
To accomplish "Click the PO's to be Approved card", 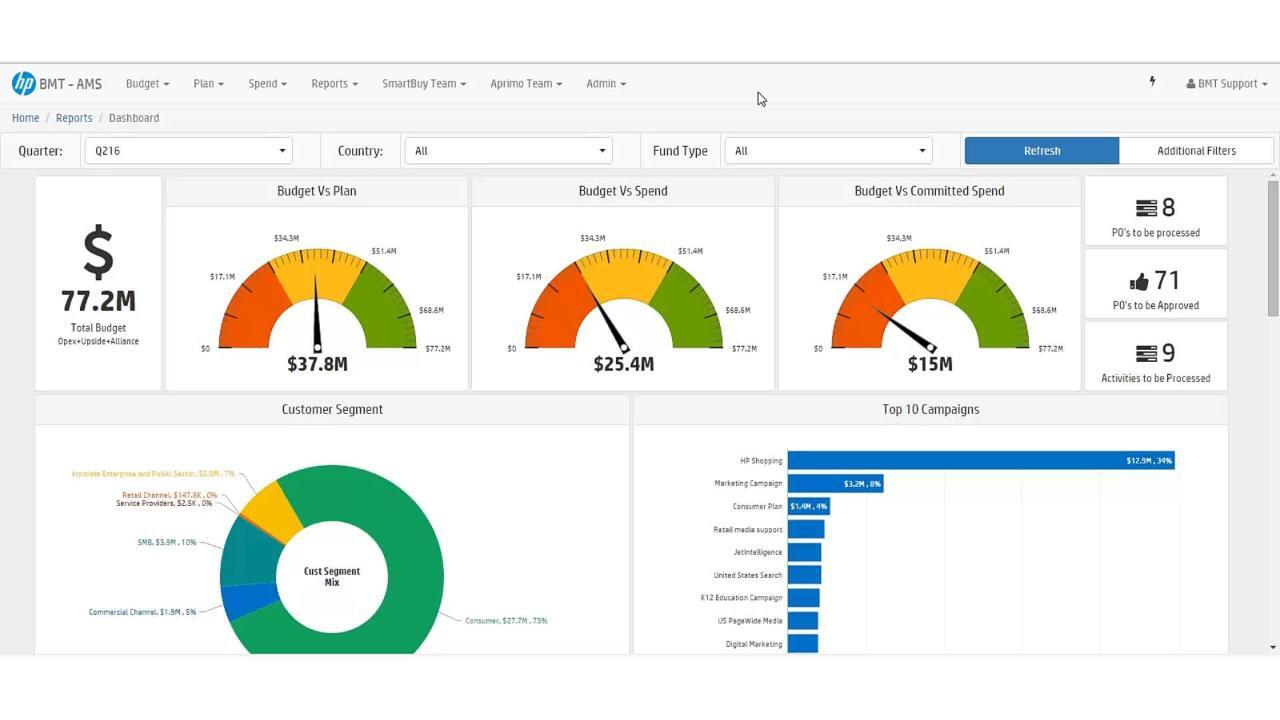I will click(1156, 284).
